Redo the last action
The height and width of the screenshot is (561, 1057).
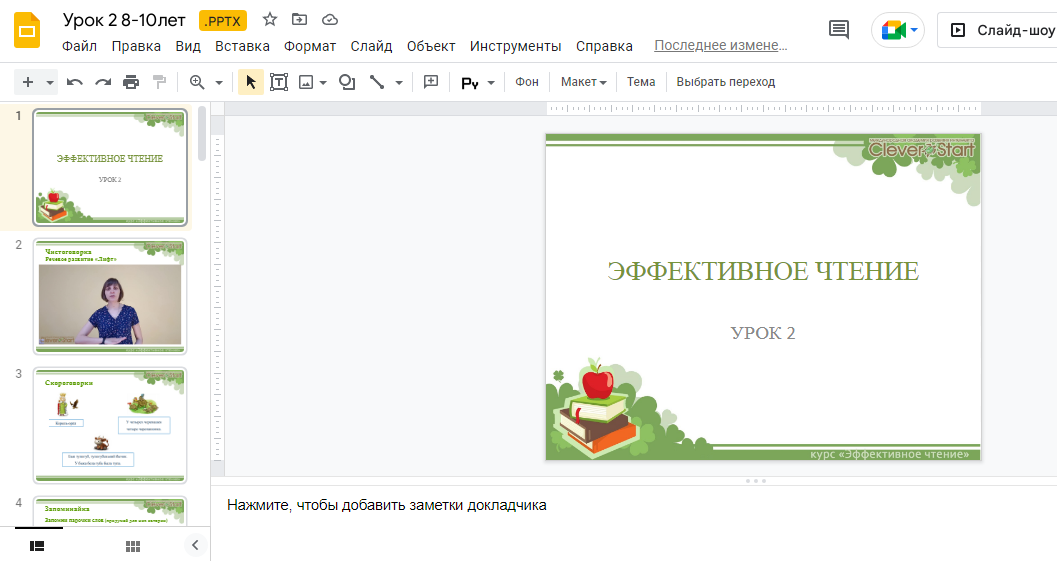pos(103,82)
